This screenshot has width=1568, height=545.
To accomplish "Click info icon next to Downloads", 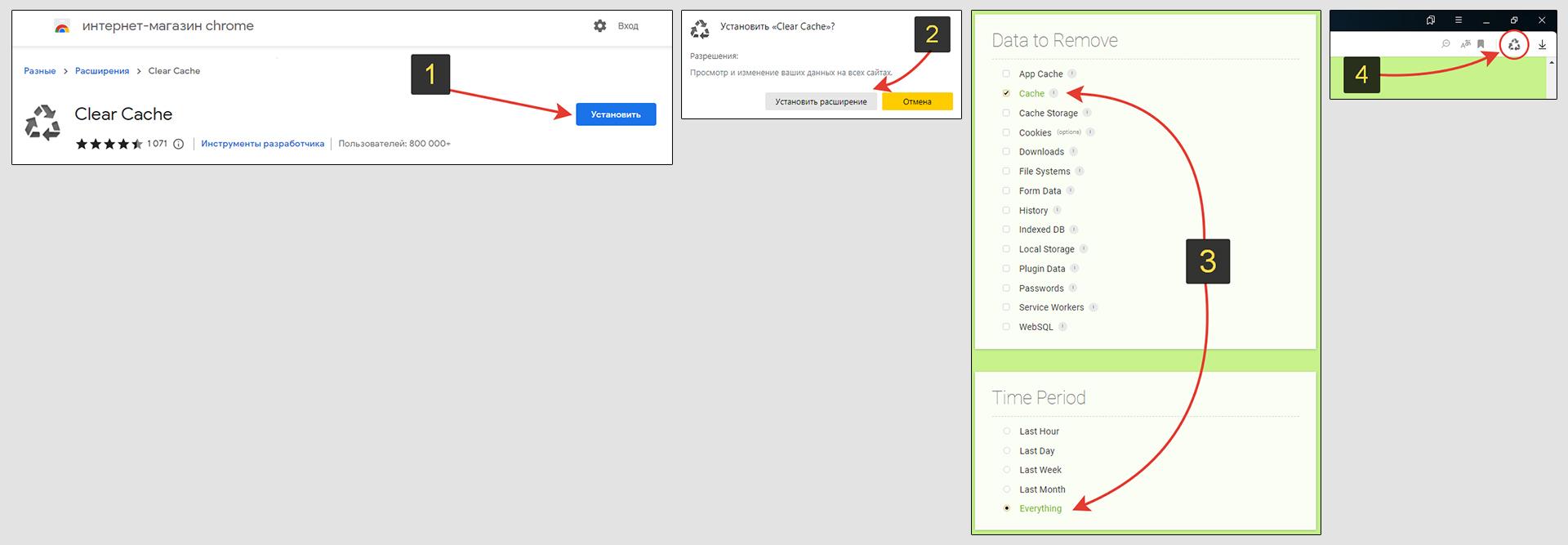I will 1073,151.
